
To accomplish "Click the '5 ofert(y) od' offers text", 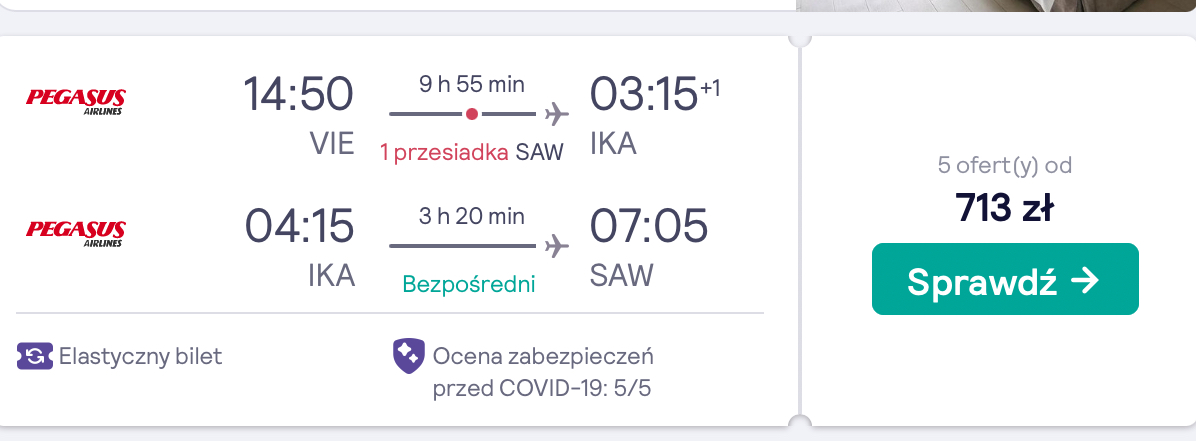I will pos(1005,165).
